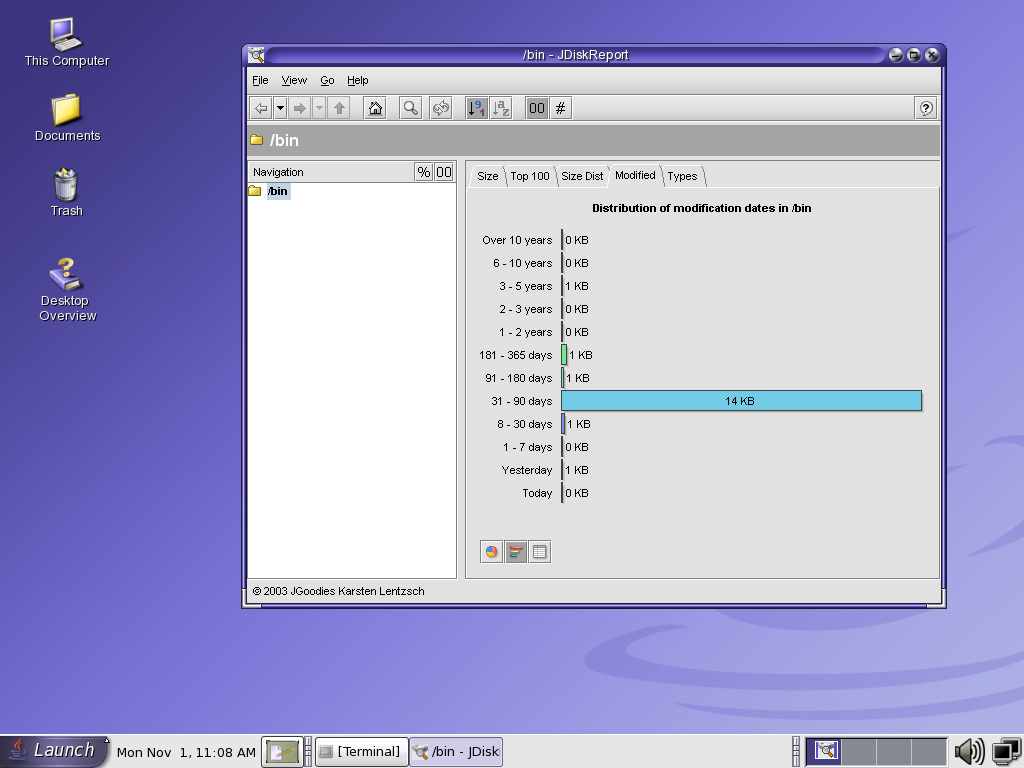
Task: Click the '1 - 7 days' label
Action: click(528, 447)
